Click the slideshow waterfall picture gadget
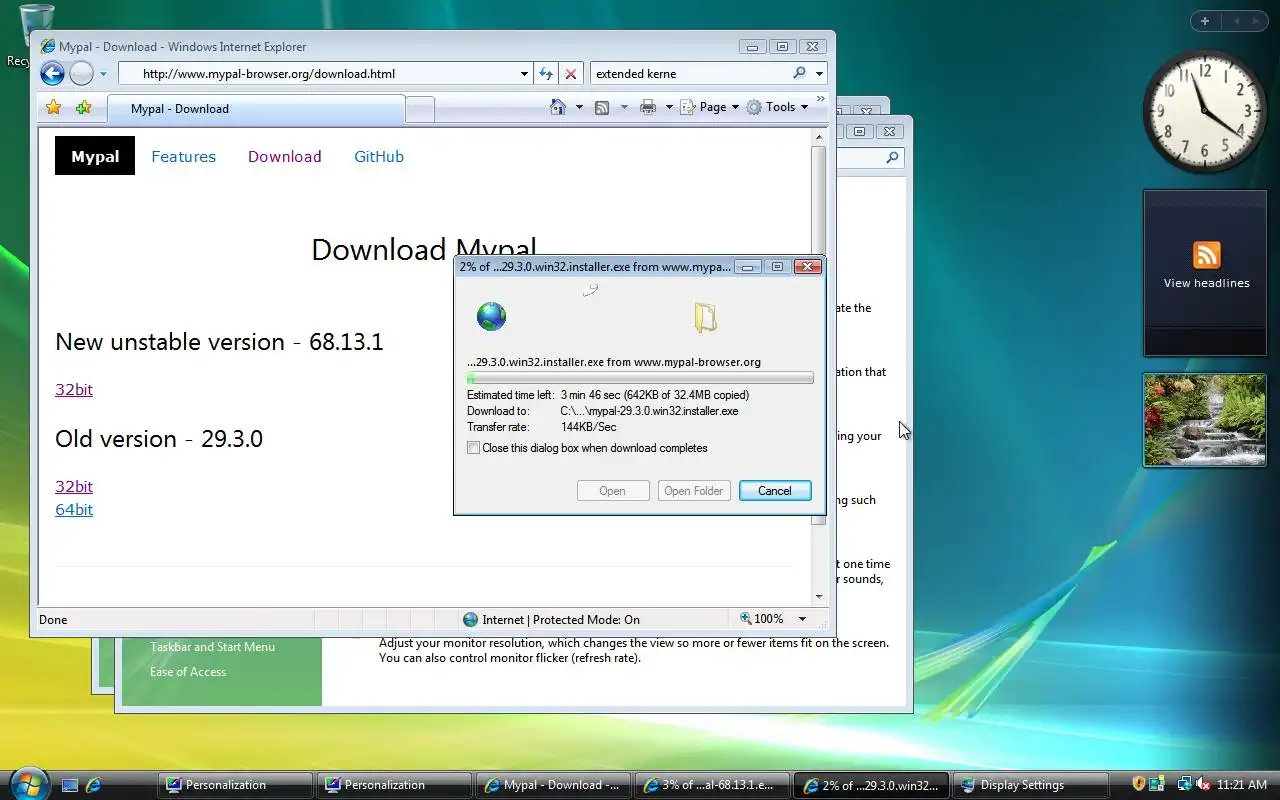This screenshot has height=800, width=1280. [1205, 420]
